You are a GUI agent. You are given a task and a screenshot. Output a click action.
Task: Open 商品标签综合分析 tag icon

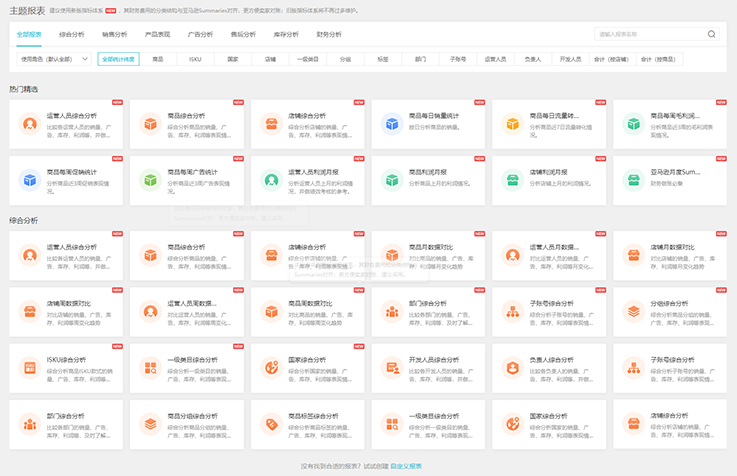271,423
